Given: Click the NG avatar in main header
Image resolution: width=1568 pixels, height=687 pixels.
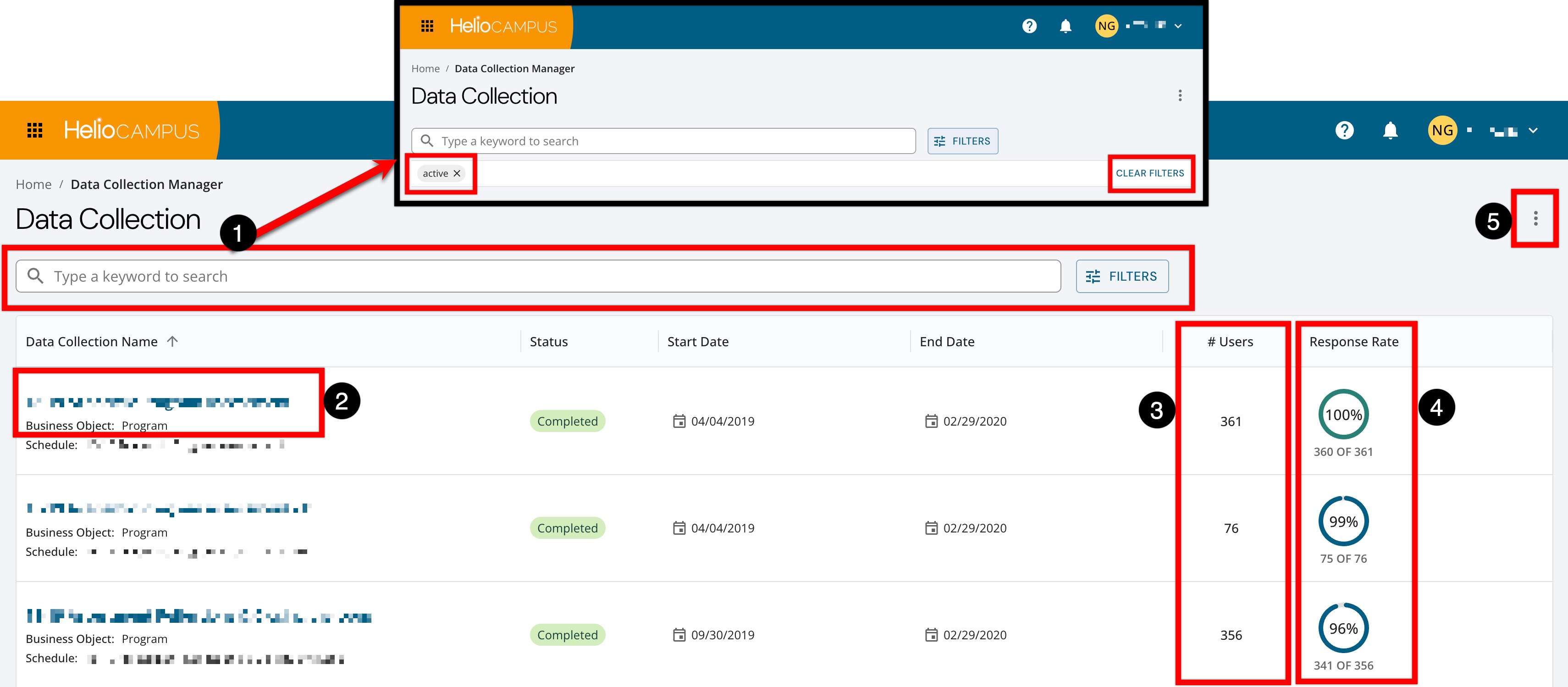Looking at the screenshot, I should [x=1442, y=130].
